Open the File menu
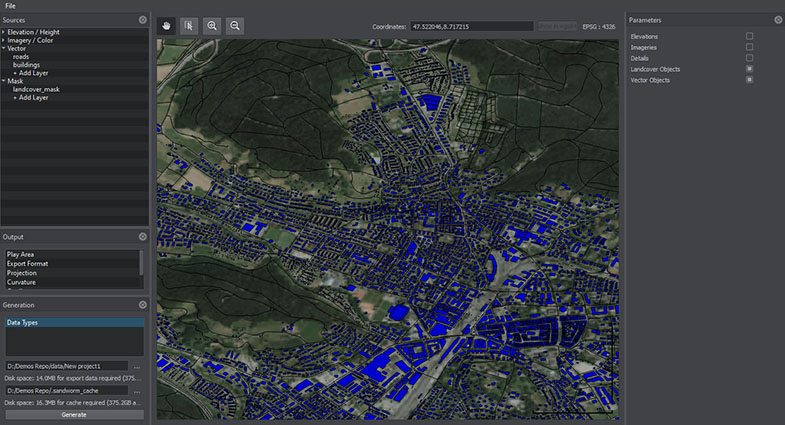 click(x=10, y=6)
